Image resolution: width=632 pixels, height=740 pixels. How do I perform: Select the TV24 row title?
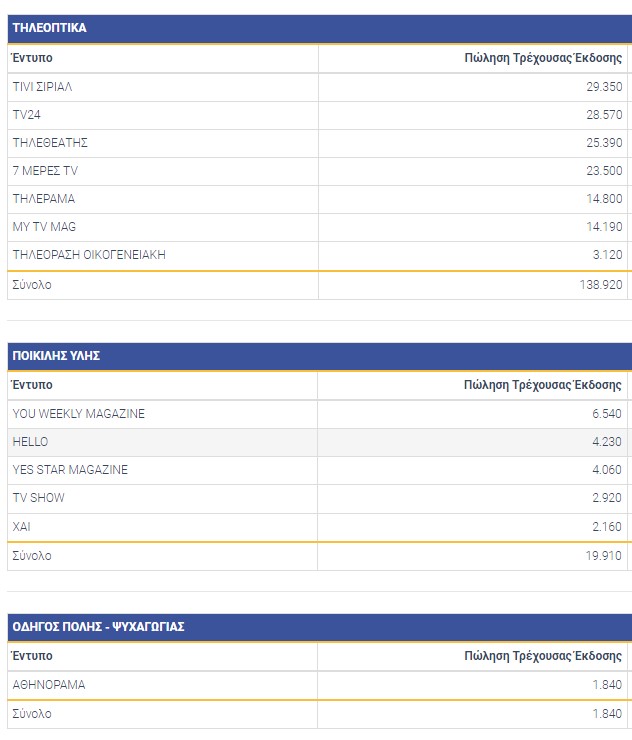click(x=26, y=115)
